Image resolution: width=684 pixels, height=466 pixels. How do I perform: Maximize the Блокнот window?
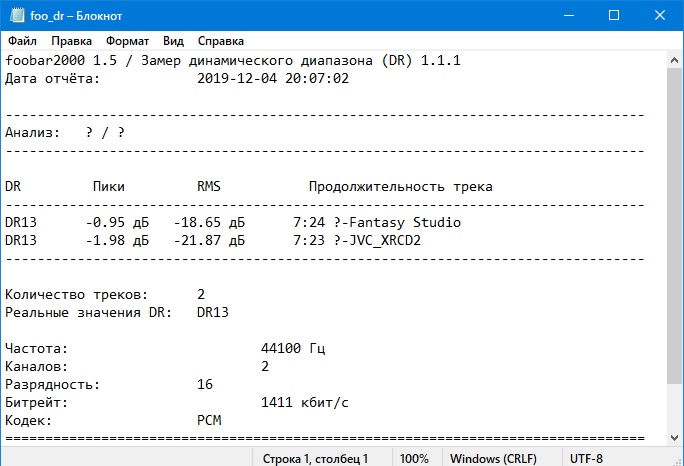614,15
